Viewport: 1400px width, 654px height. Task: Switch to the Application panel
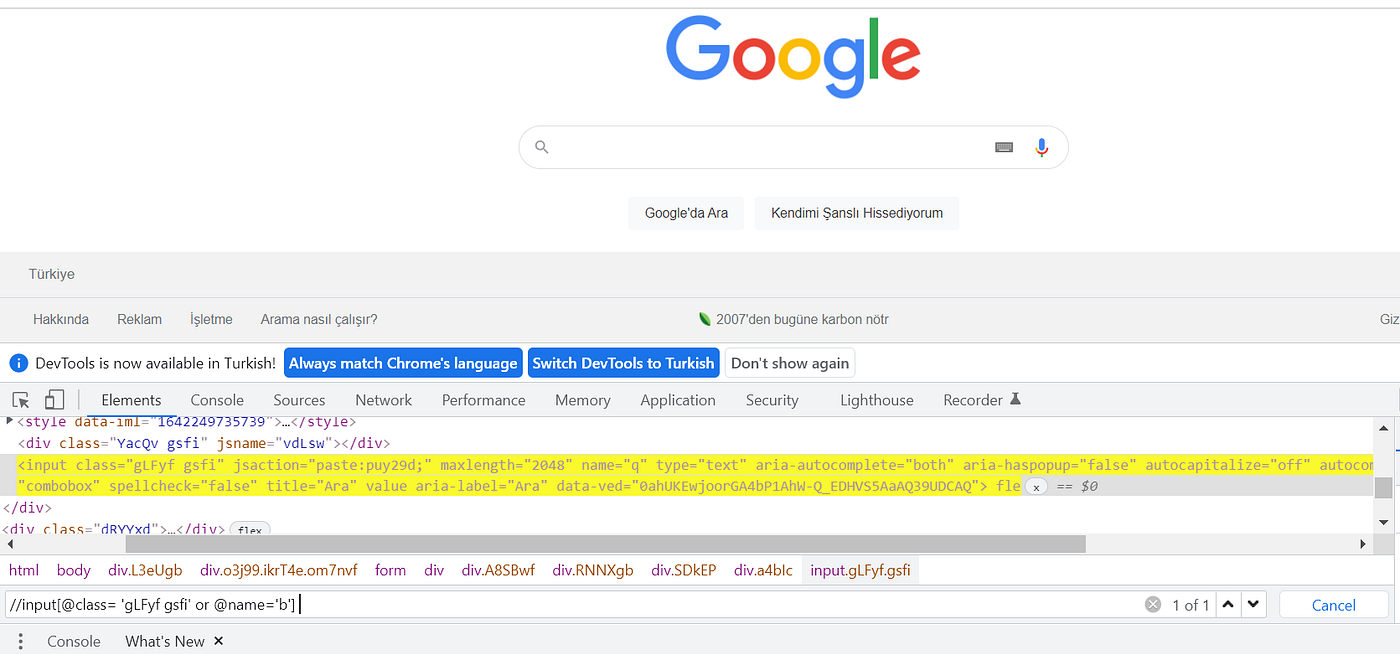[x=677, y=399]
